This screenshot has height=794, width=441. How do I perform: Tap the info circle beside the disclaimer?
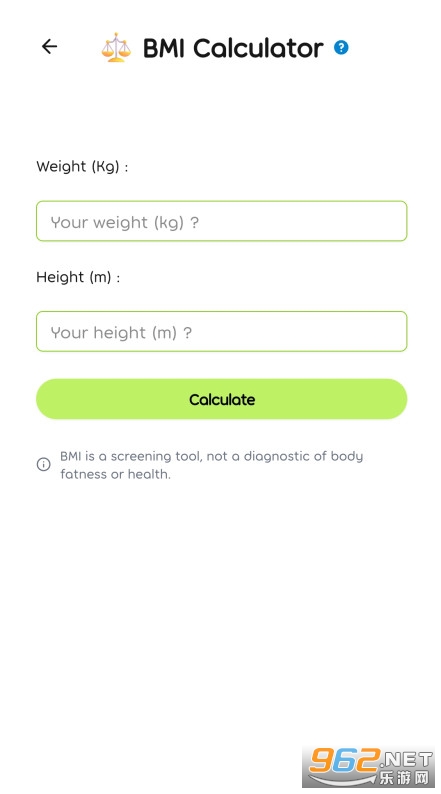[44, 464]
